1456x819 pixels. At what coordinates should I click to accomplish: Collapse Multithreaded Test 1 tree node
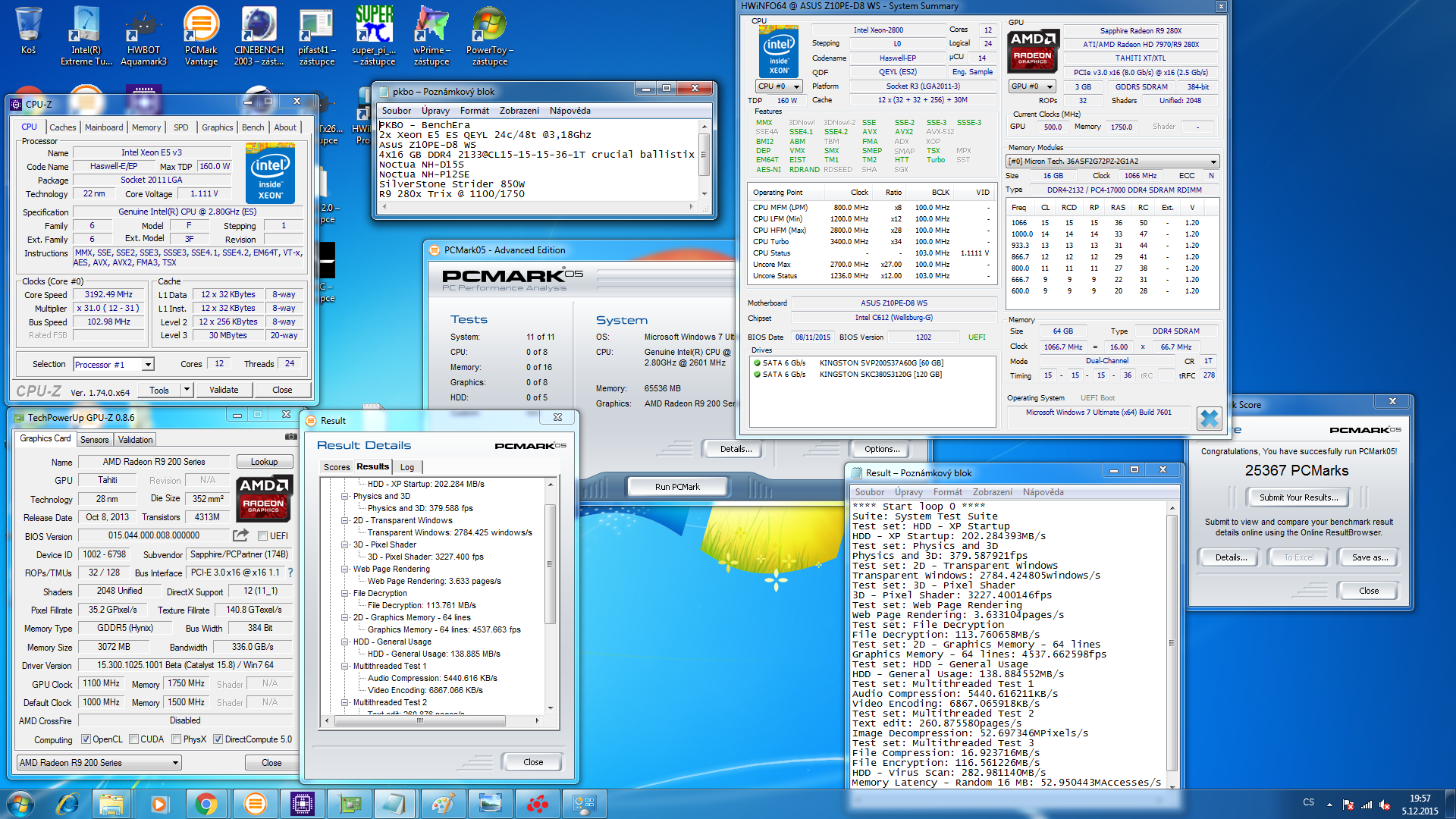tap(345, 666)
